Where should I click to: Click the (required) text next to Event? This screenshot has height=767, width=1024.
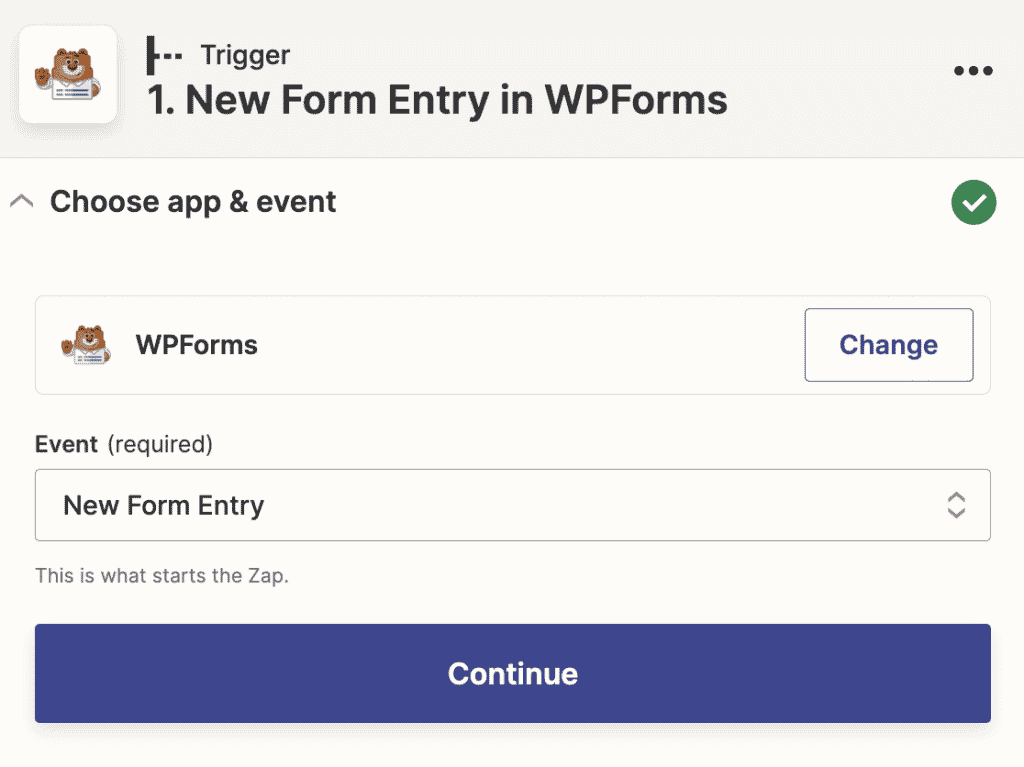[x=160, y=444]
